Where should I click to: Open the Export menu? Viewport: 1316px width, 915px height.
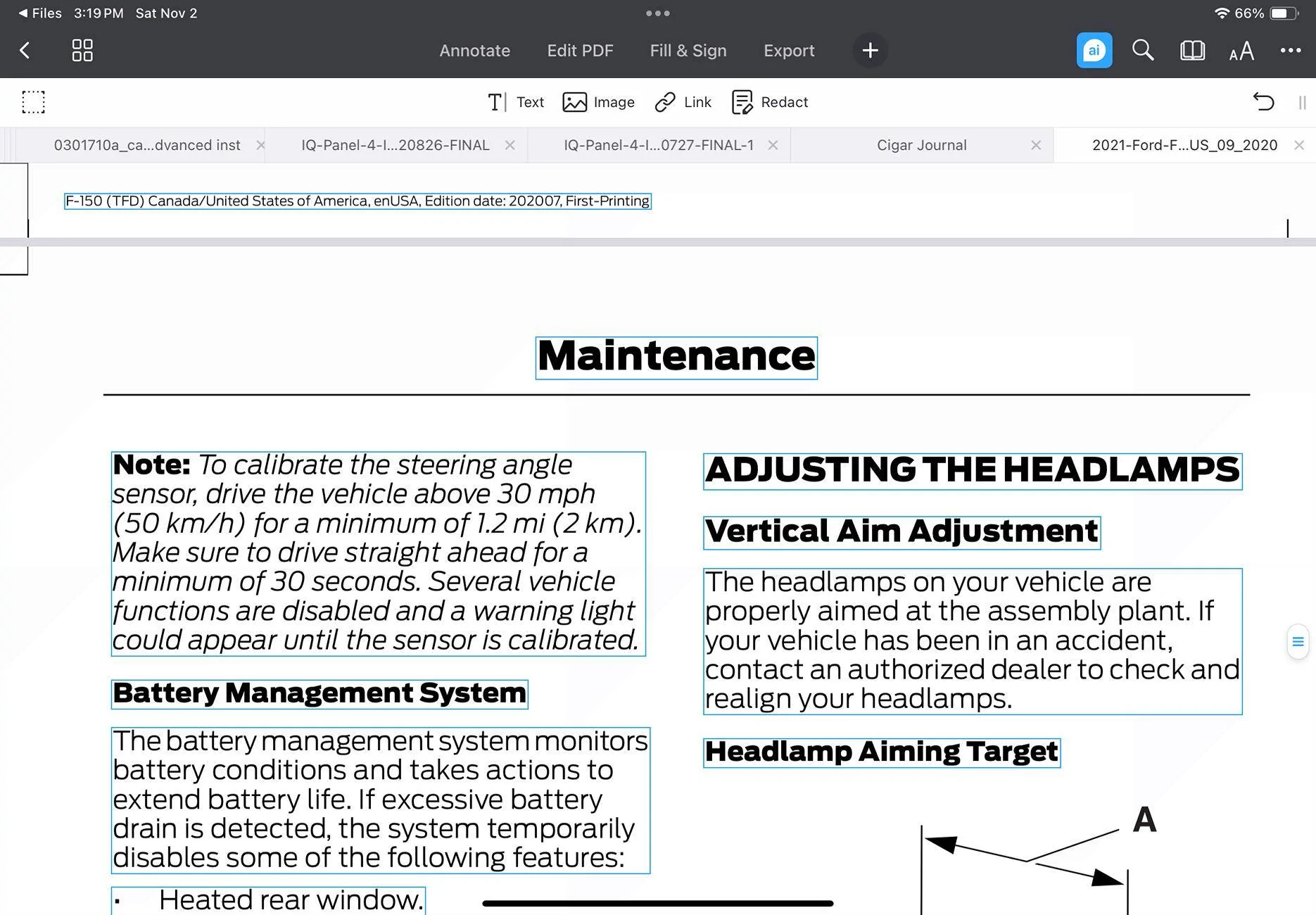pos(789,51)
